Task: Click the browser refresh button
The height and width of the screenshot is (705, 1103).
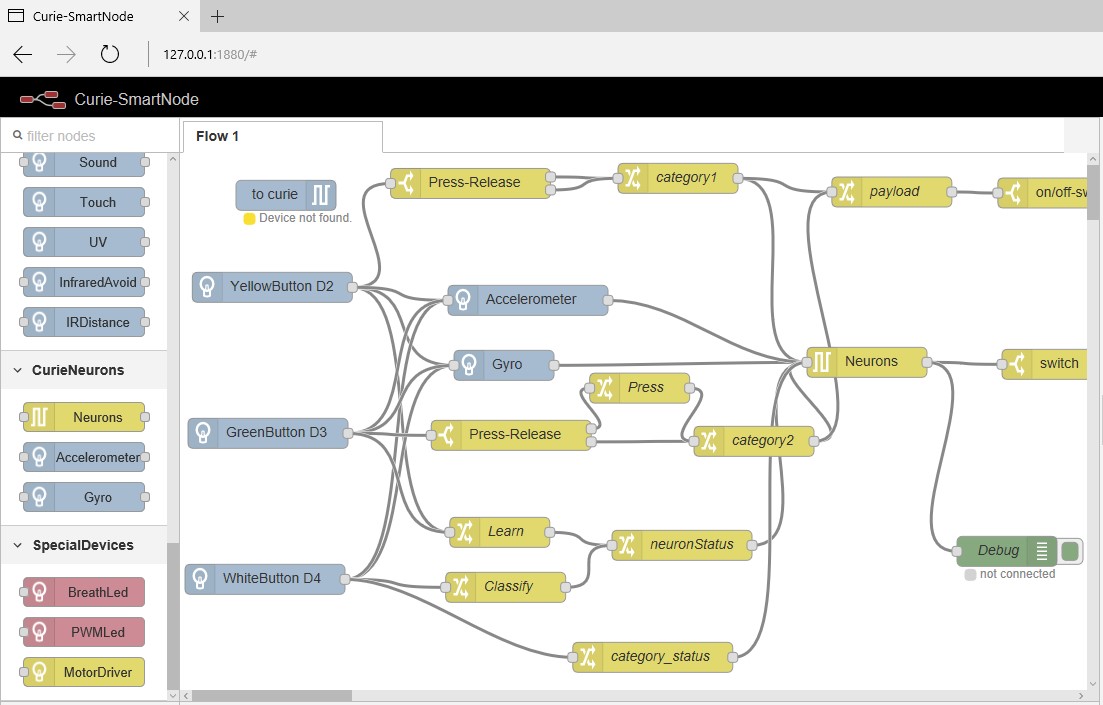Action: [x=110, y=54]
